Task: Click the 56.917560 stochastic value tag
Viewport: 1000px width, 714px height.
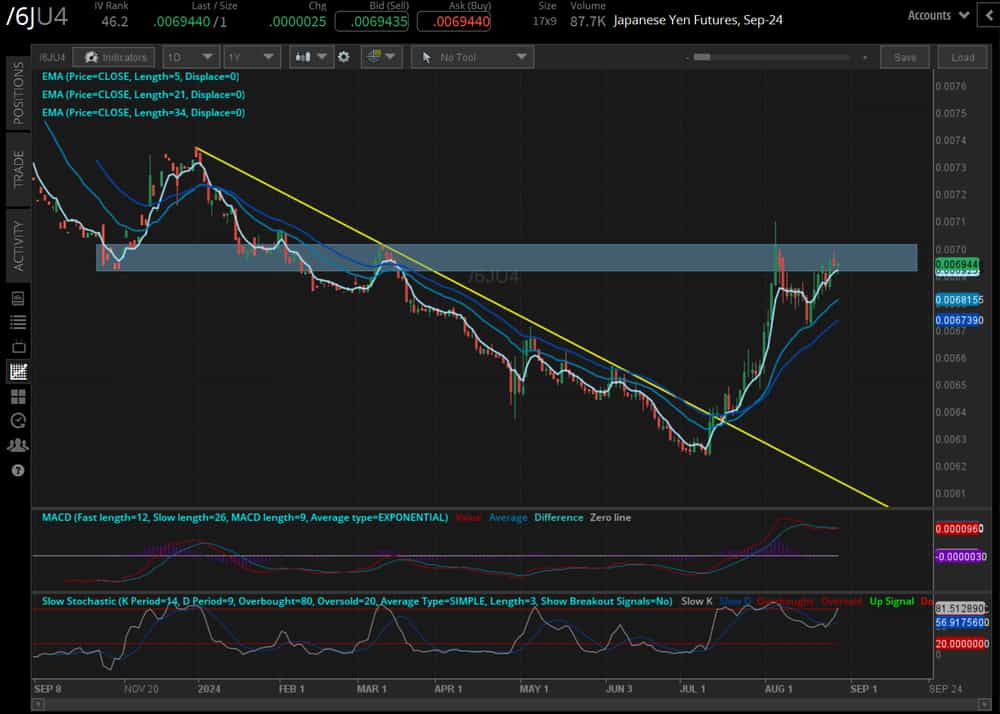Action: click(962, 622)
